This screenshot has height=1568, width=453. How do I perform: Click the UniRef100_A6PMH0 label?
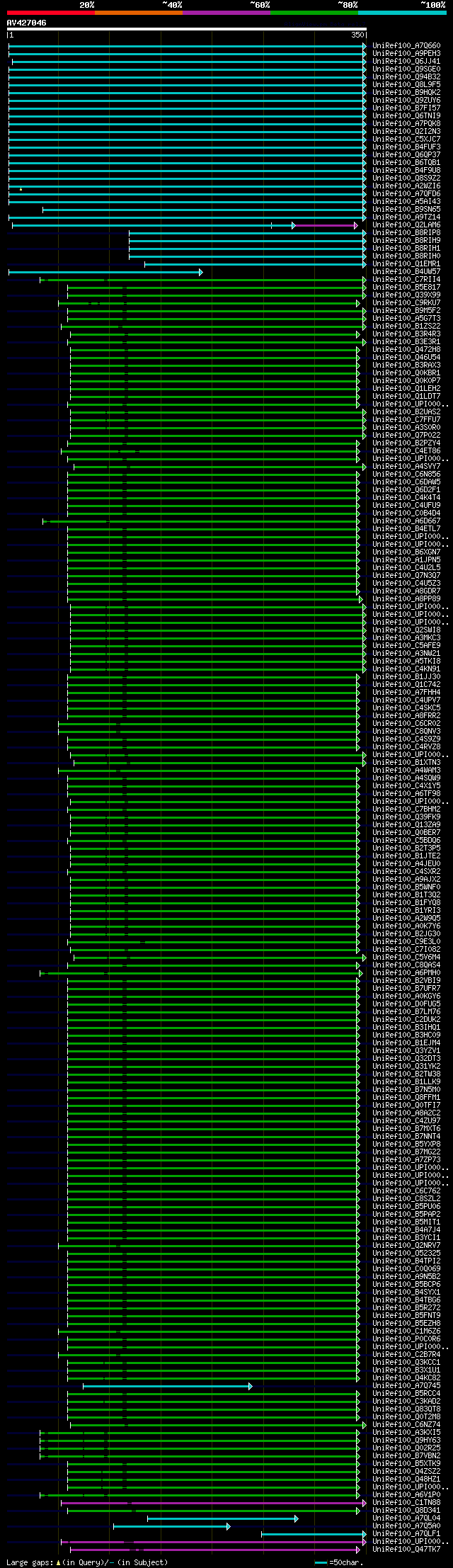(x=406, y=973)
